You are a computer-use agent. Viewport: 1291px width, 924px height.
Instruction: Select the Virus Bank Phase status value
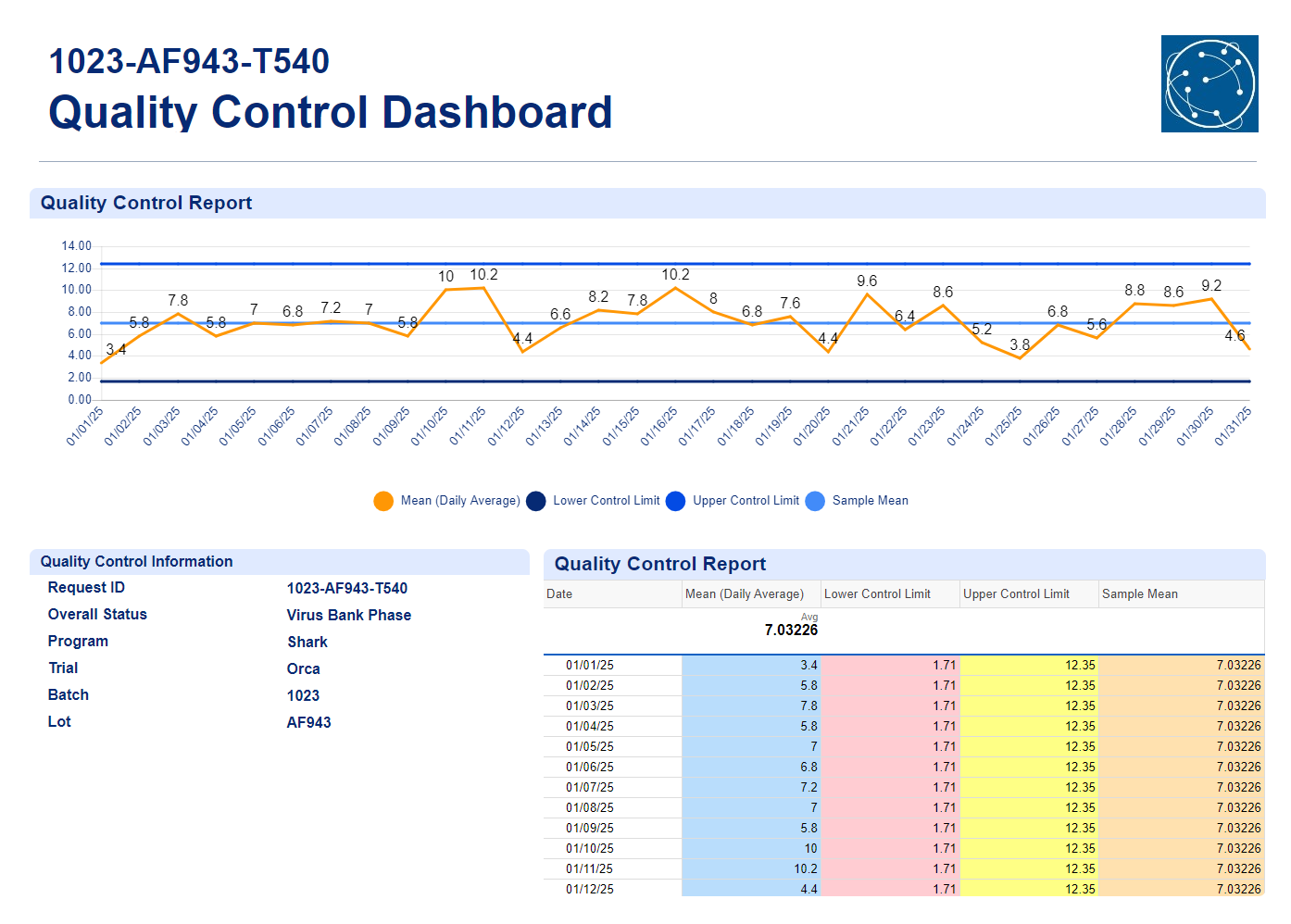(349, 616)
